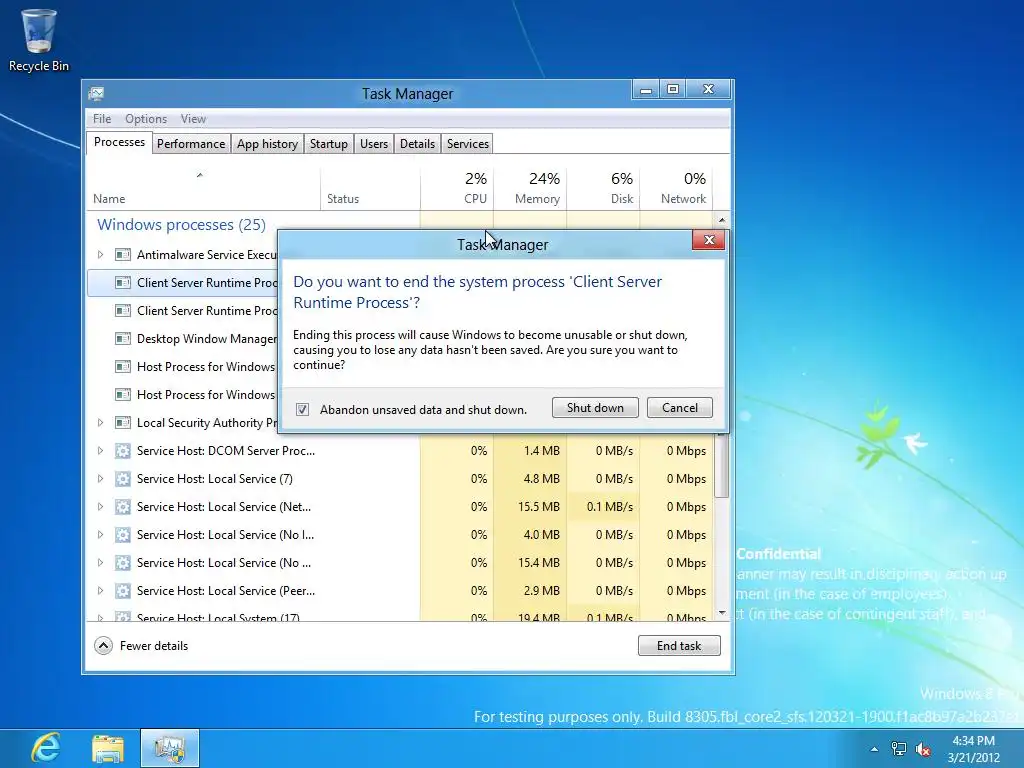1024x768 pixels.
Task: Click Antimalware Service Executable process icon
Action: 123,255
